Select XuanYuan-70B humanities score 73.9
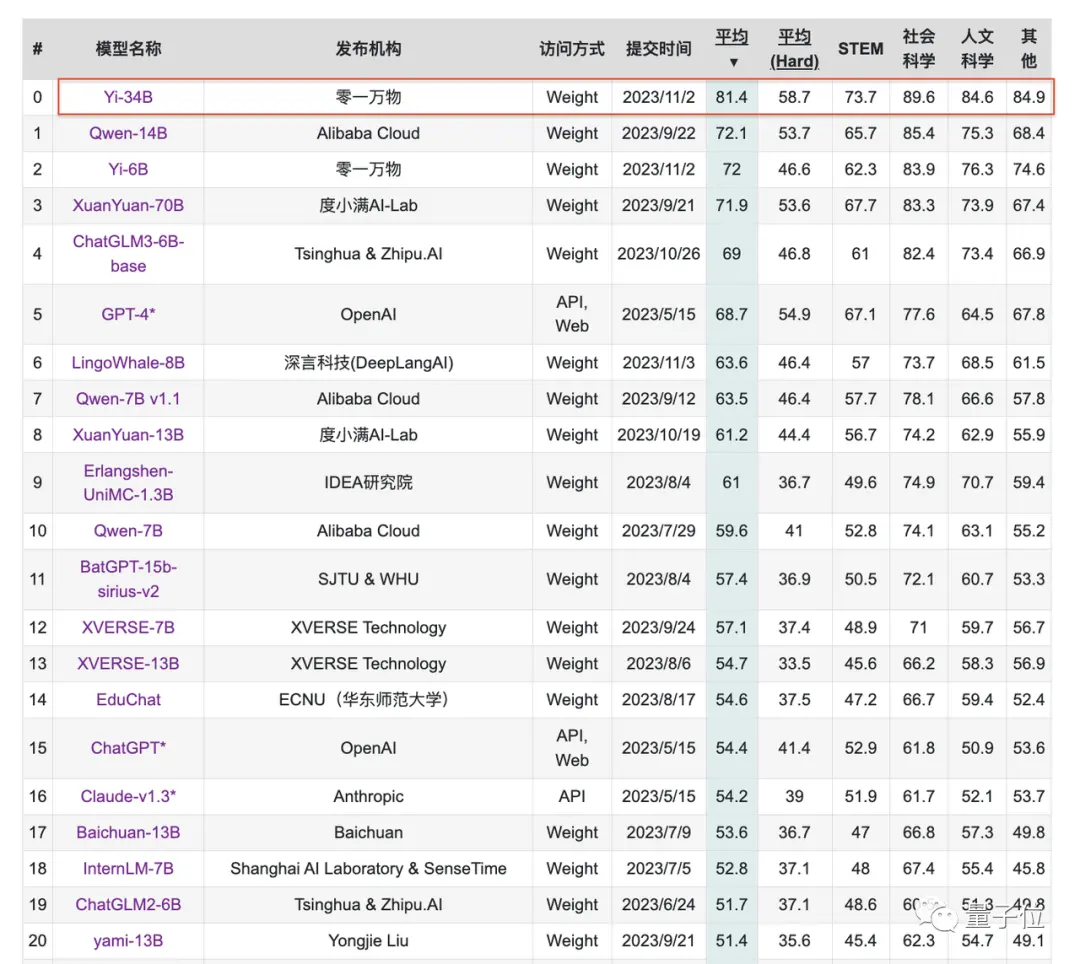 977,205
